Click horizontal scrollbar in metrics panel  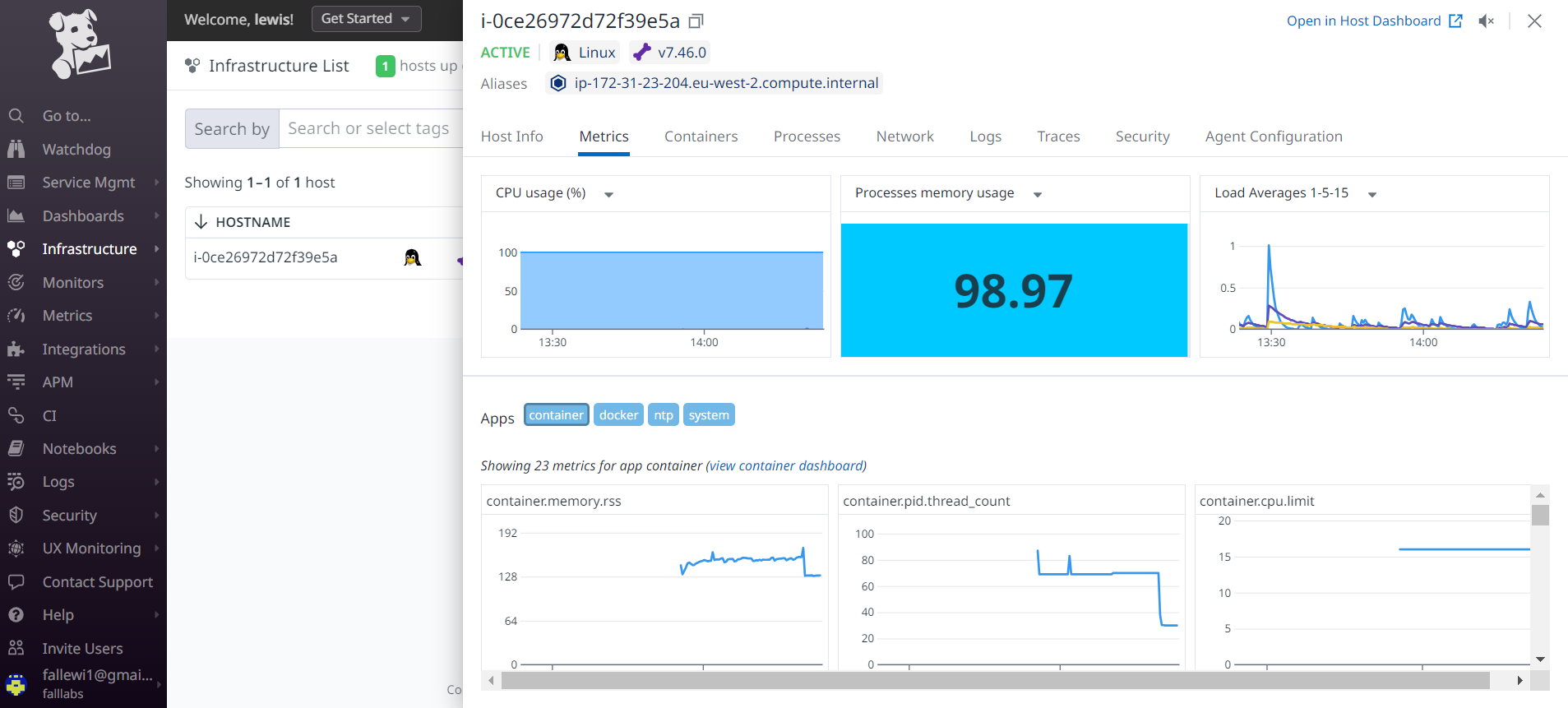click(x=995, y=681)
